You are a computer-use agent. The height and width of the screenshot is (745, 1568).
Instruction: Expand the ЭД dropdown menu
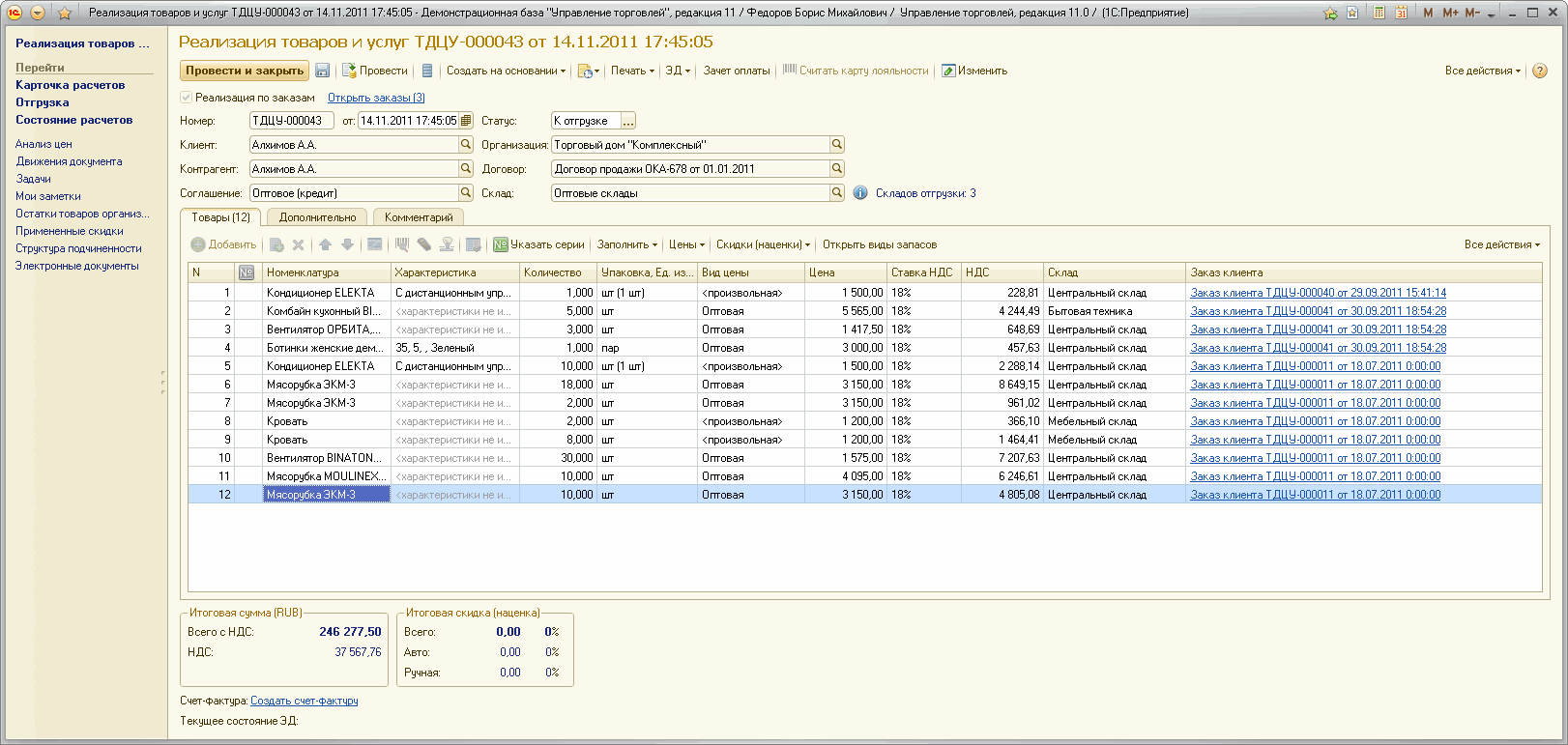tap(678, 71)
